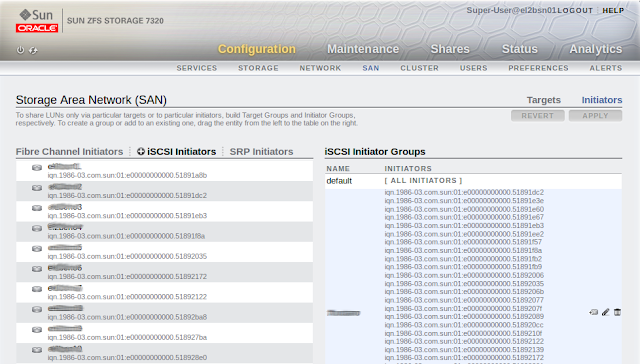Switch to the Initiators view
Screen dimensions: 640x364
coord(602,100)
